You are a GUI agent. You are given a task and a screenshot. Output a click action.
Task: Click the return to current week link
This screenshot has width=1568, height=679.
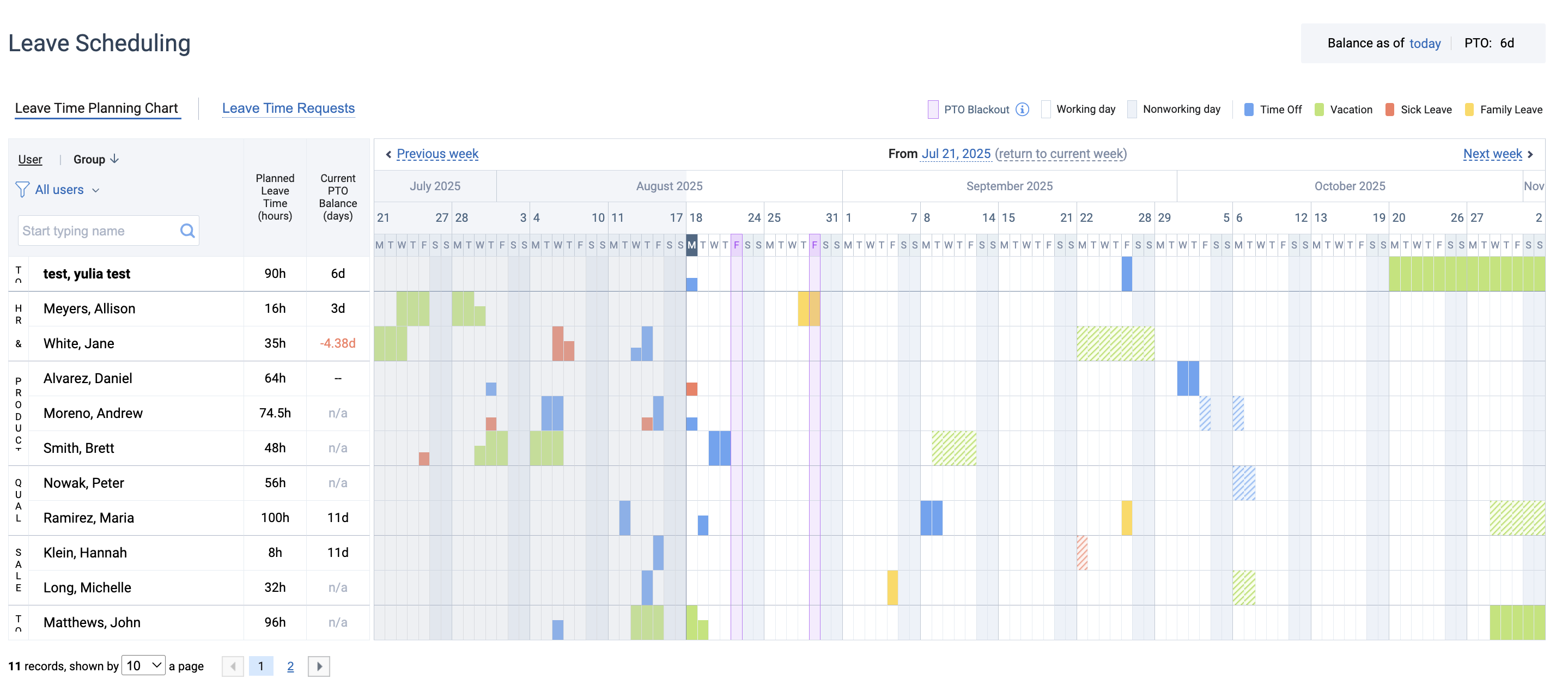click(1060, 154)
